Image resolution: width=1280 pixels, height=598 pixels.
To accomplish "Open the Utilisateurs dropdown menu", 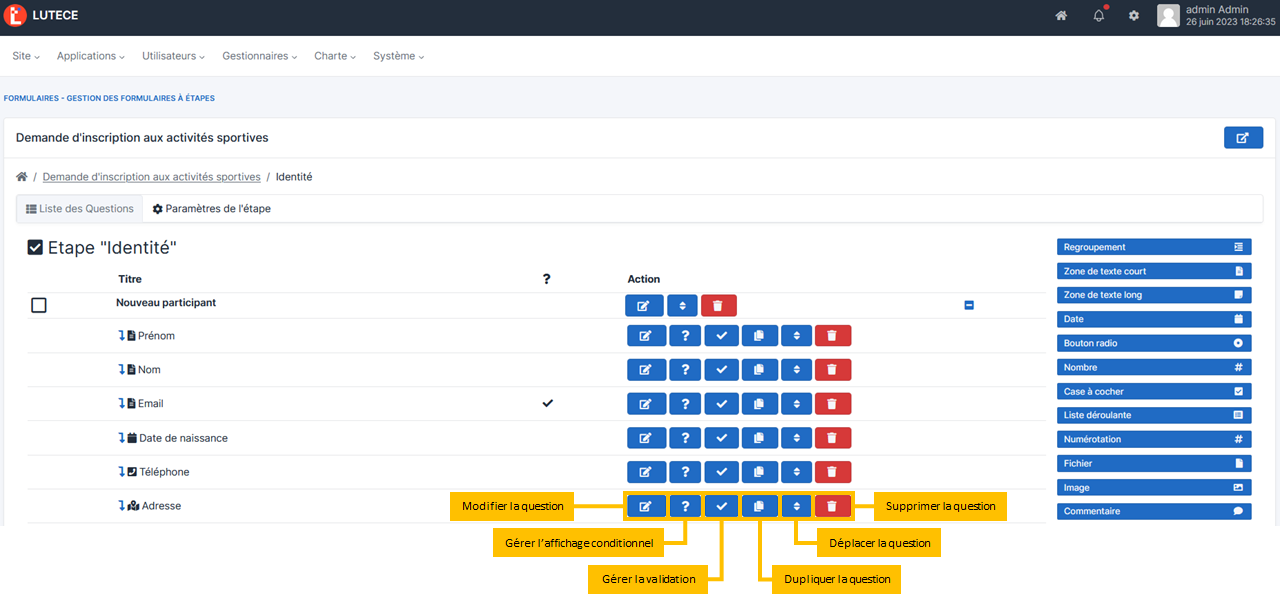I will point(173,57).
